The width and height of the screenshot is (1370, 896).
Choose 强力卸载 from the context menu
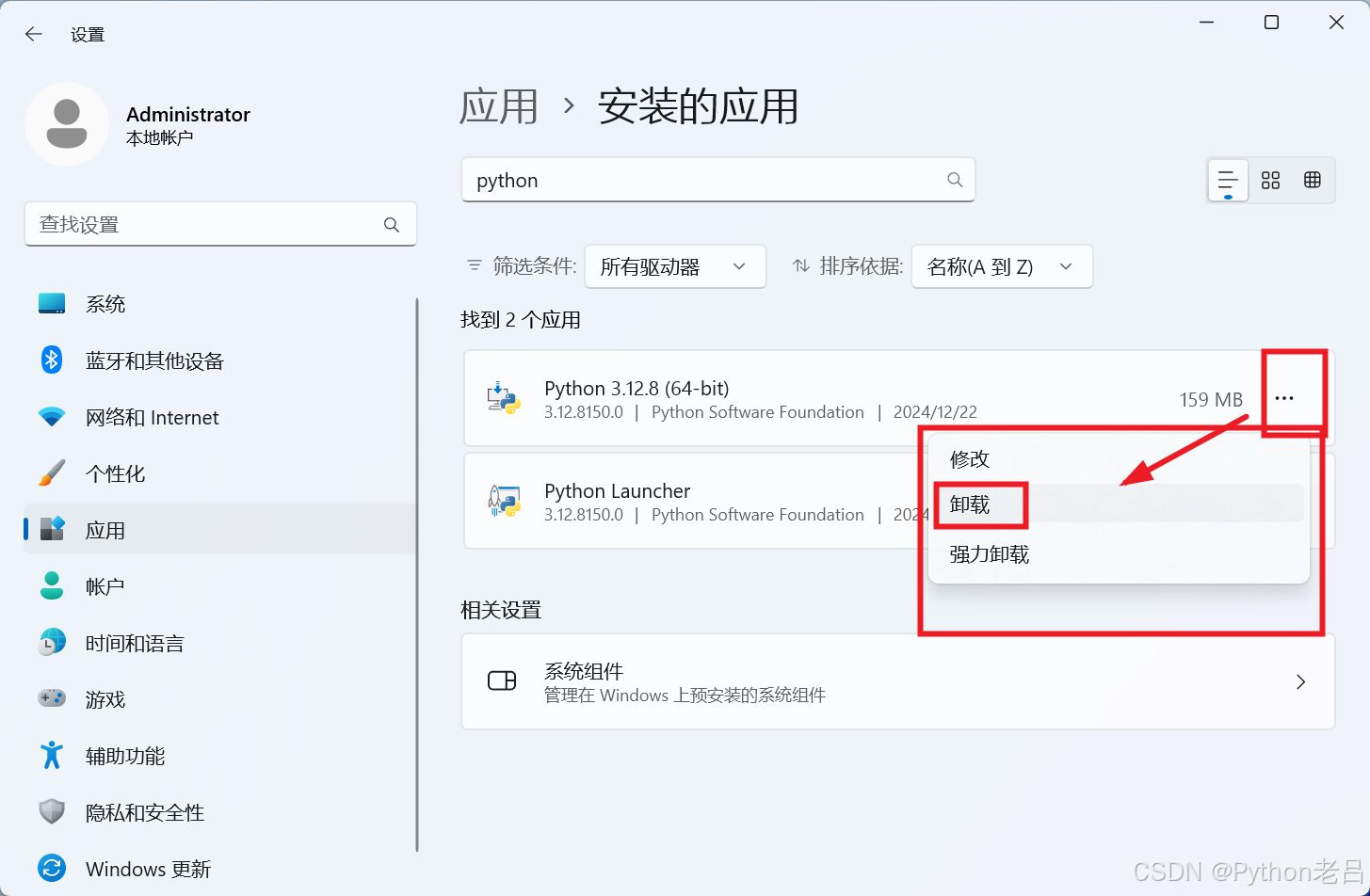[1119, 554]
